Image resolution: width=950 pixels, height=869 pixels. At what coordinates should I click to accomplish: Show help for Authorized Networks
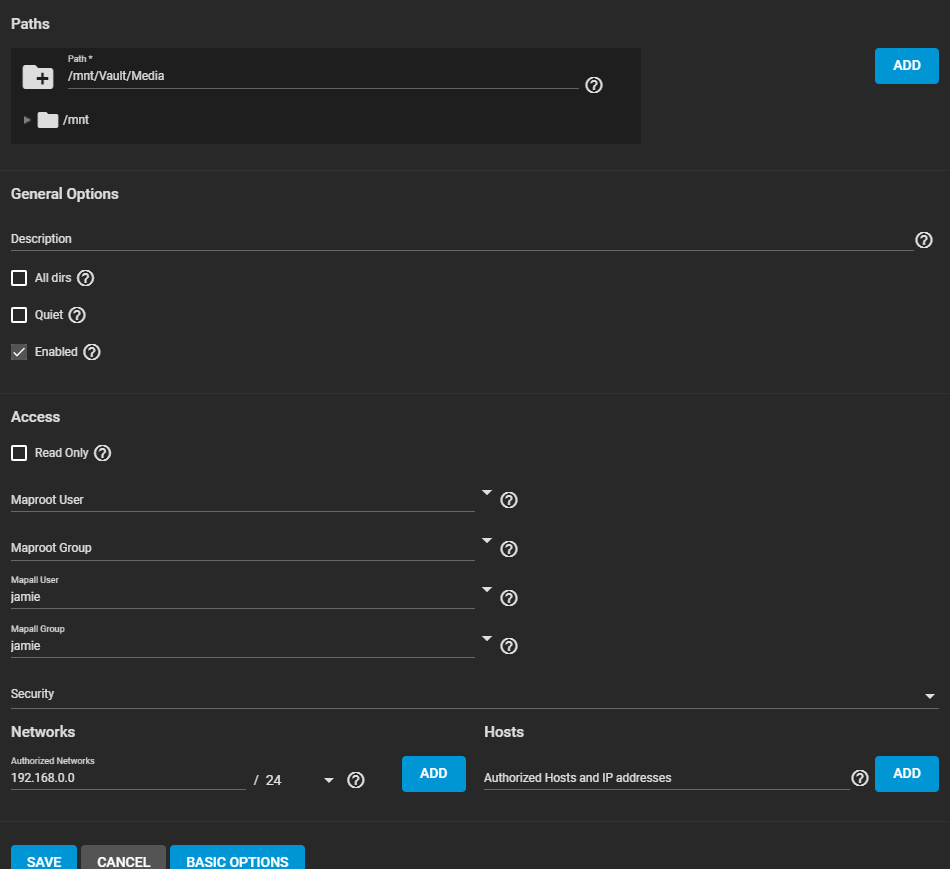(x=355, y=780)
